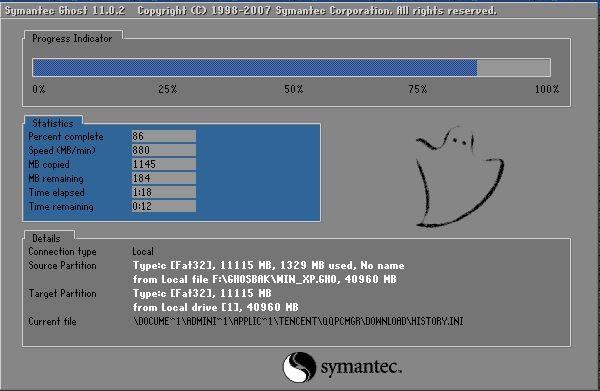
Task: Click the Speed (MB/min) label
Action: pos(62,150)
